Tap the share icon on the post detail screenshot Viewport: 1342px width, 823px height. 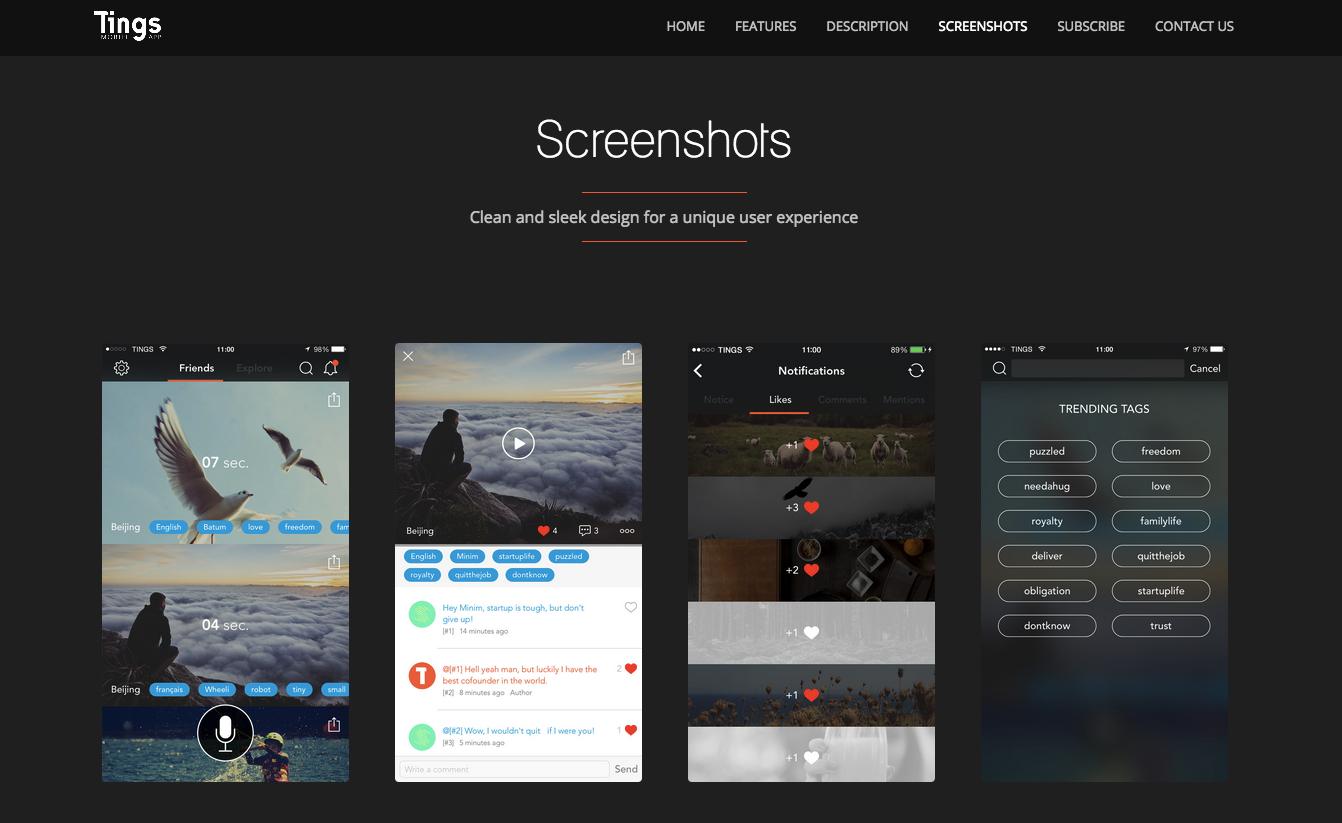[628, 357]
